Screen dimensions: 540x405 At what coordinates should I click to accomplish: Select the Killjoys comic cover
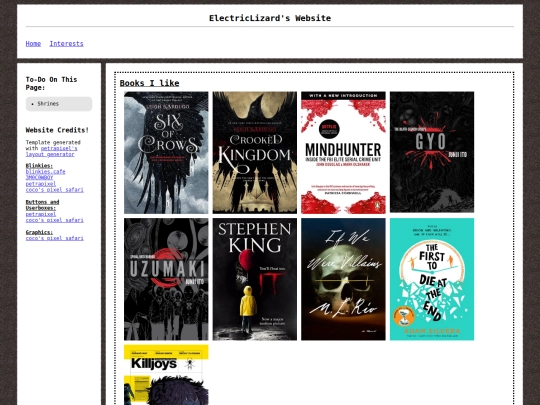(x=166, y=375)
